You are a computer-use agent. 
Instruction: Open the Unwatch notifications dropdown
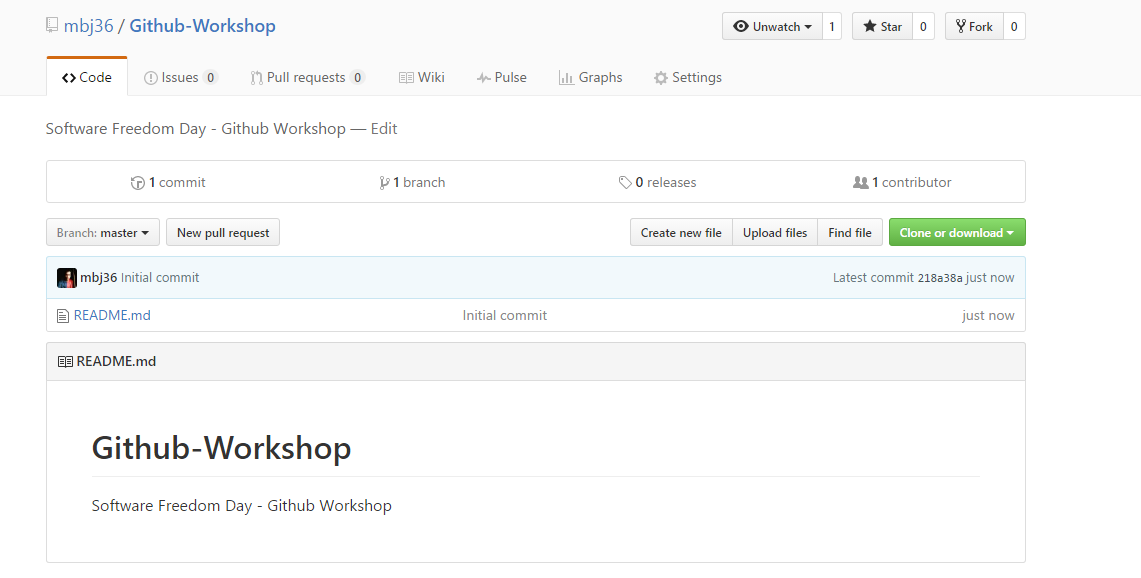(772, 26)
